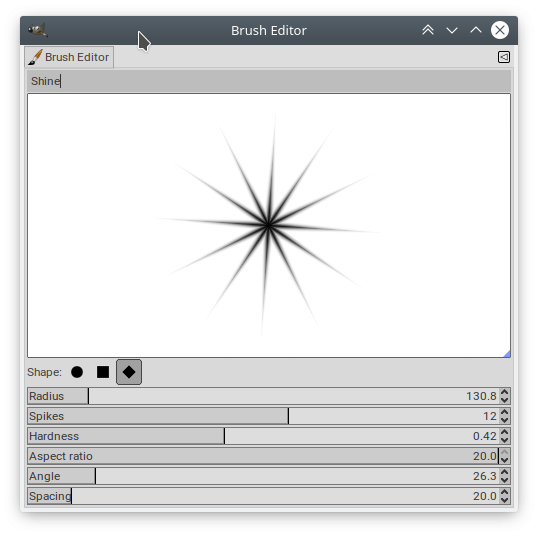Click the blue preview resize corner handle
This screenshot has height=536, width=538.
pyautogui.click(x=507, y=354)
